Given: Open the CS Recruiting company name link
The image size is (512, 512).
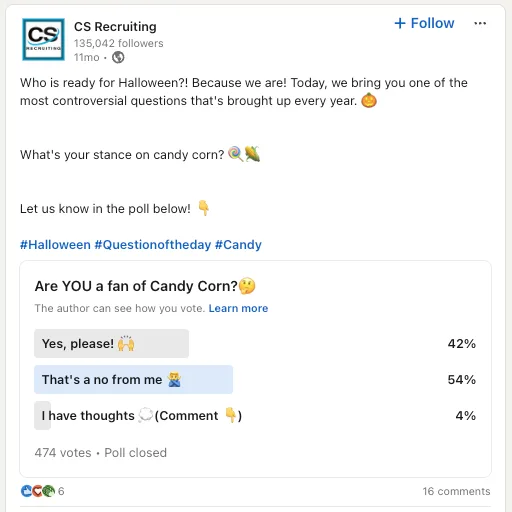Looking at the screenshot, I should (x=115, y=27).
